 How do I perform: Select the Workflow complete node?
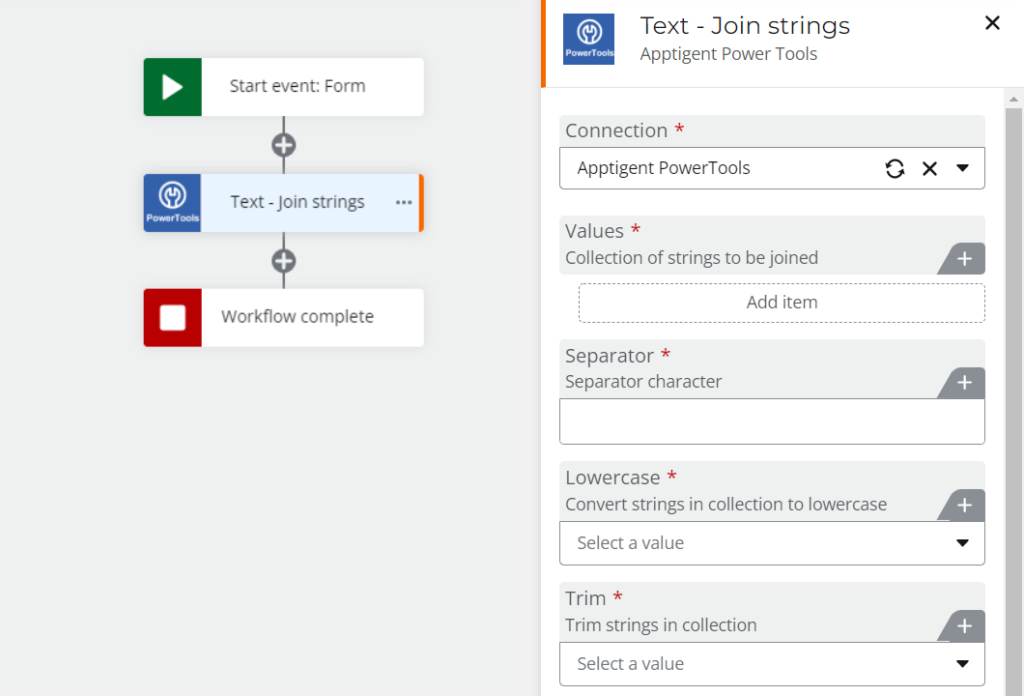click(x=283, y=318)
